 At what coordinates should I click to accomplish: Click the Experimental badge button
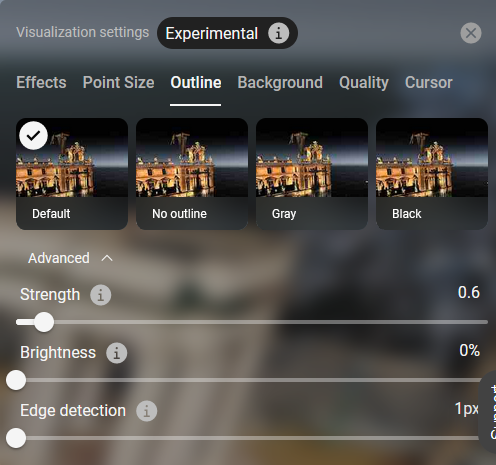pyautogui.click(x=227, y=33)
